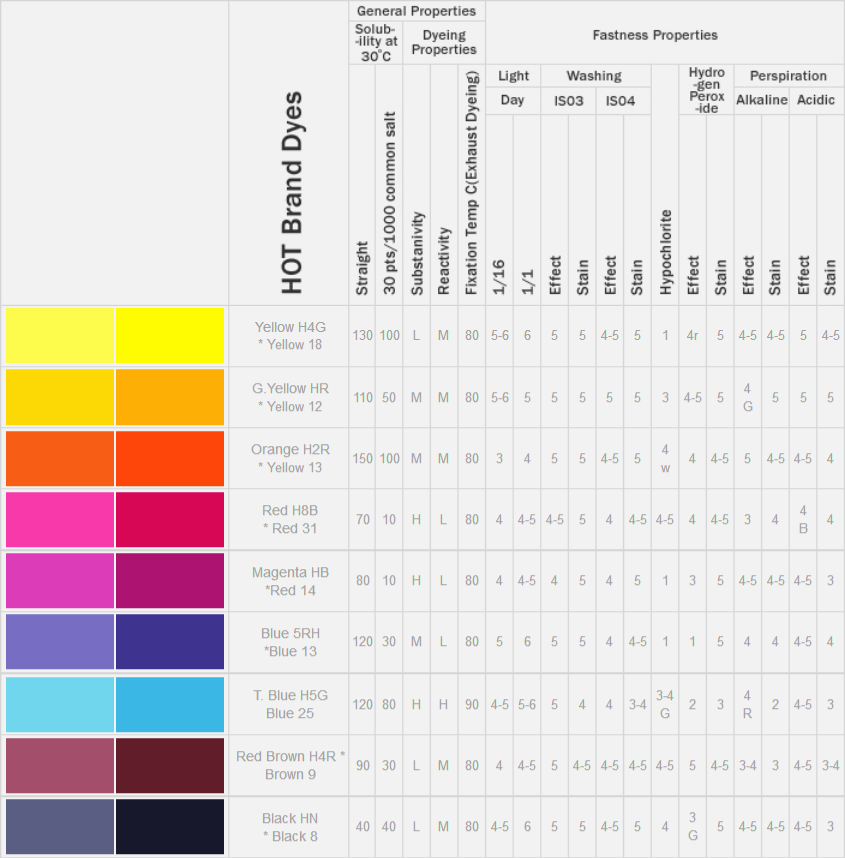Click the '1/1' light column header

527,282
